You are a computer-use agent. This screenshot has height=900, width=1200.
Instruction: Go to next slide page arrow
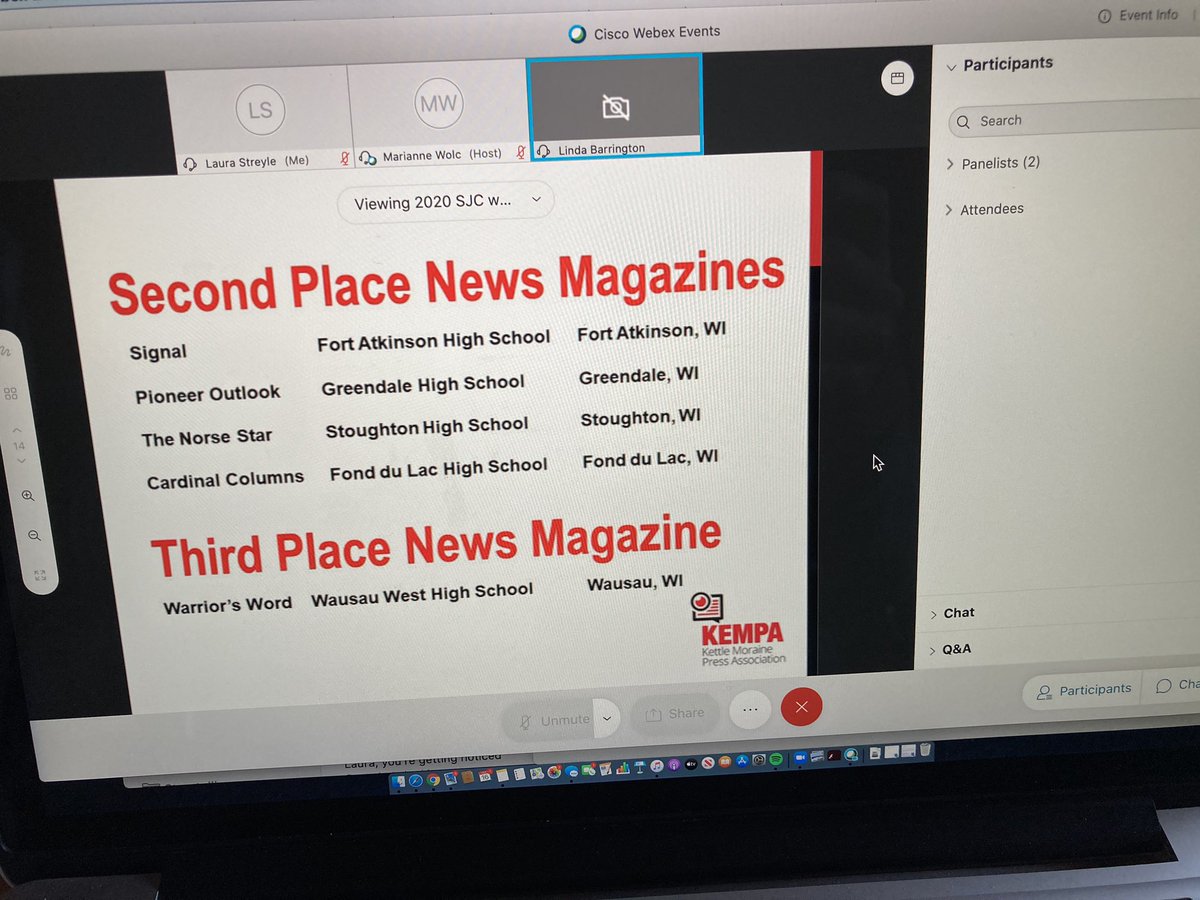coord(22,460)
